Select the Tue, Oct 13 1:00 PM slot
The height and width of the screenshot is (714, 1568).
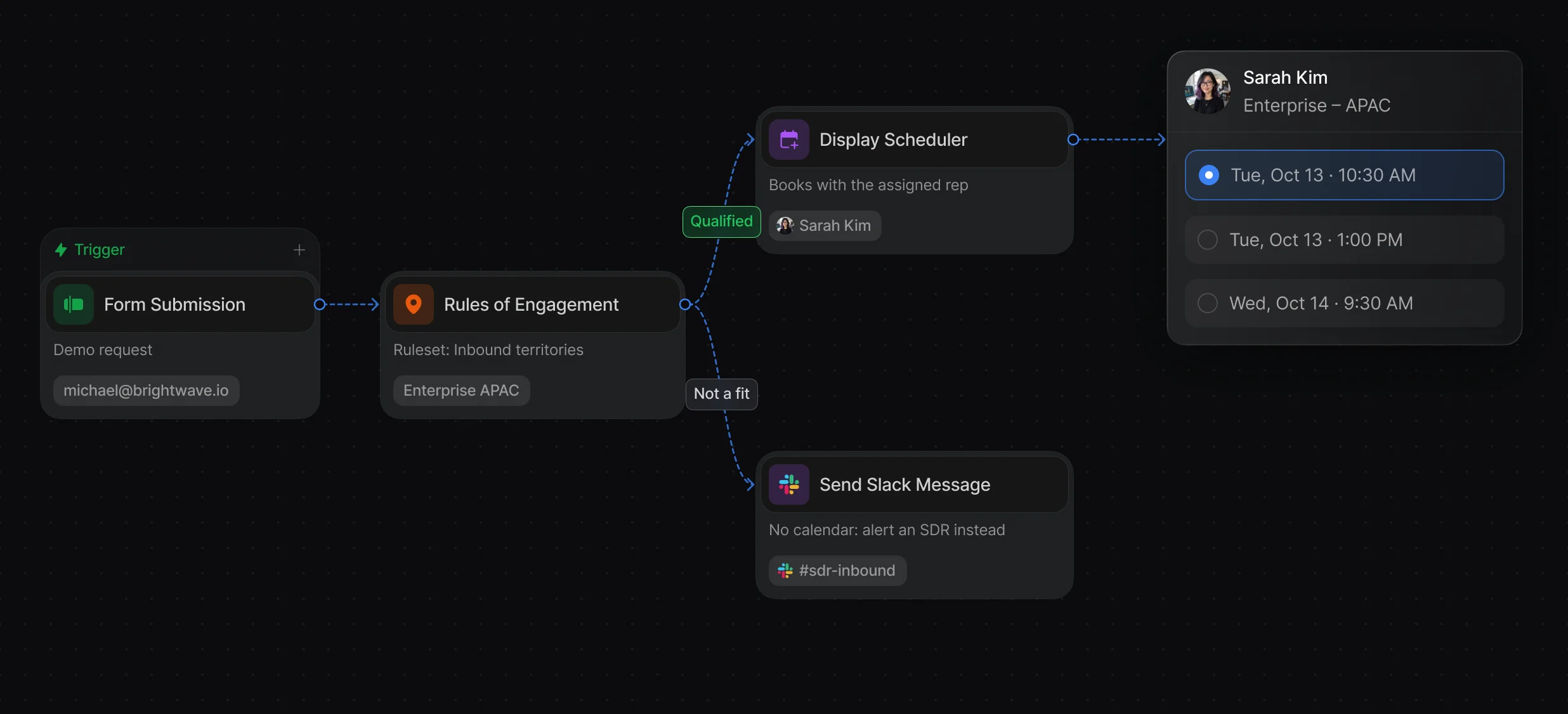(1344, 240)
